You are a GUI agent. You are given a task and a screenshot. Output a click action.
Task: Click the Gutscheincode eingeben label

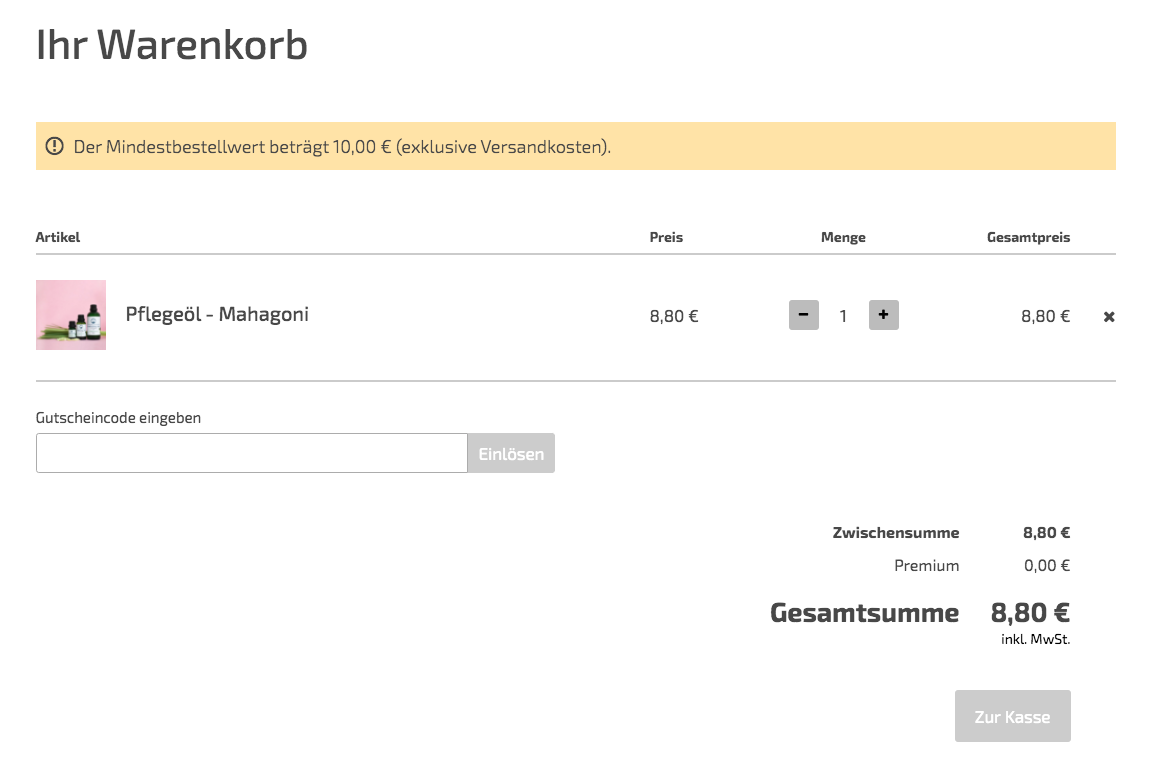(x=118, y=418)
